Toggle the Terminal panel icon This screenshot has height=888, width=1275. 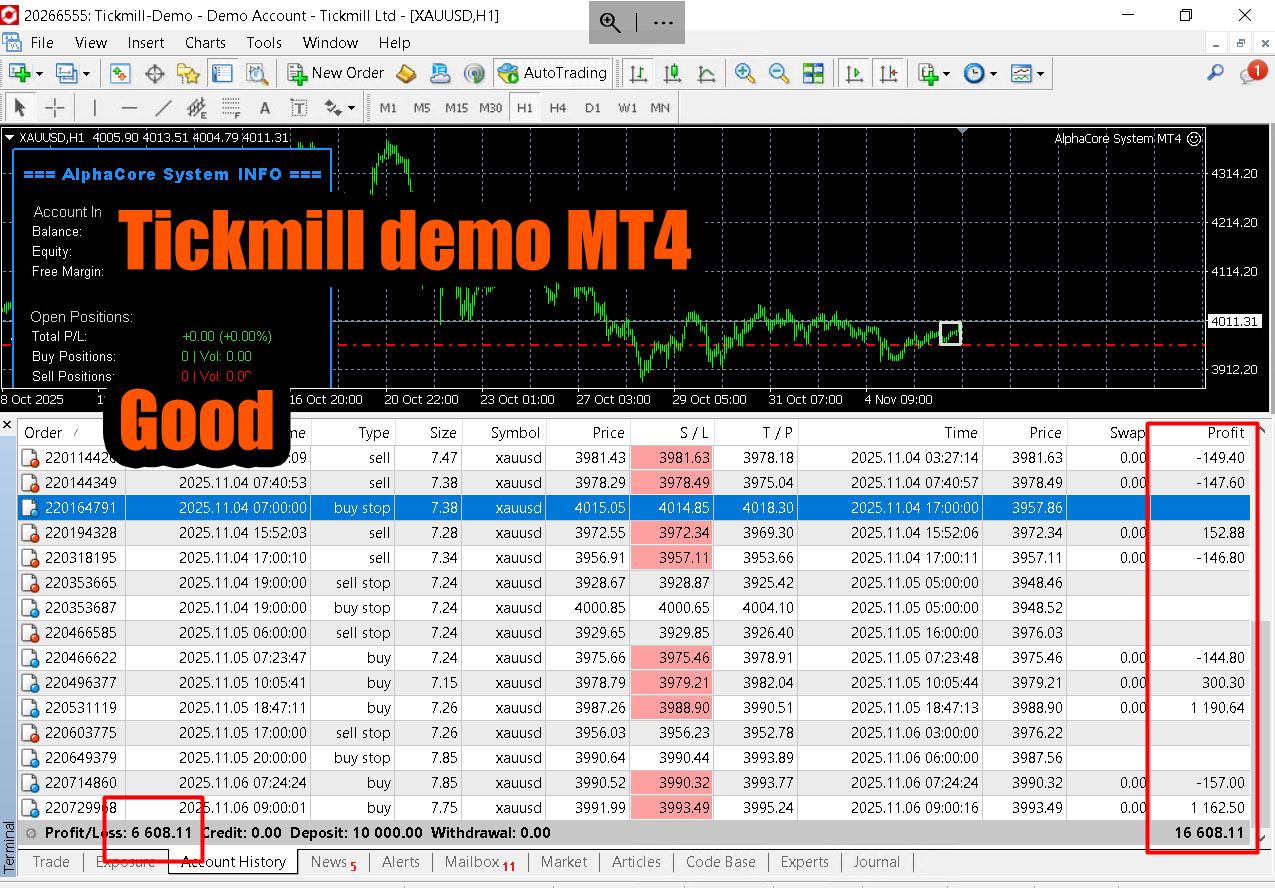point(222,73)
